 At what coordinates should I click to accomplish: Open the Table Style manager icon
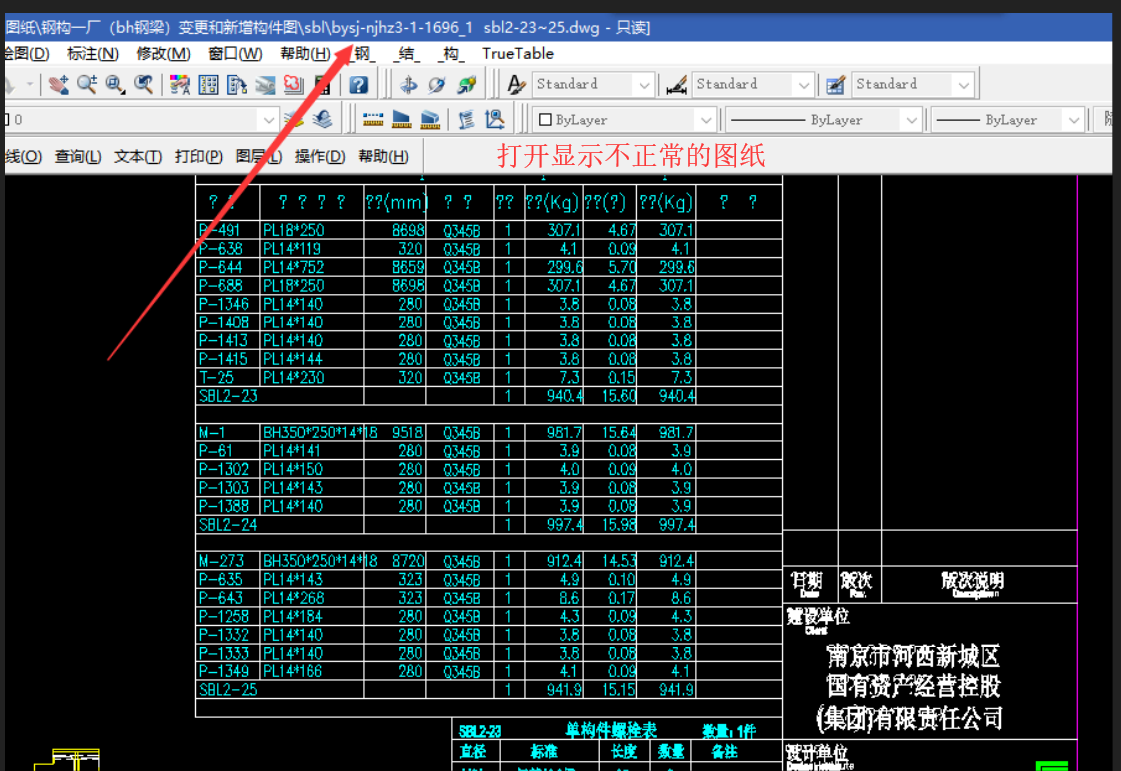tap(835, 84)
